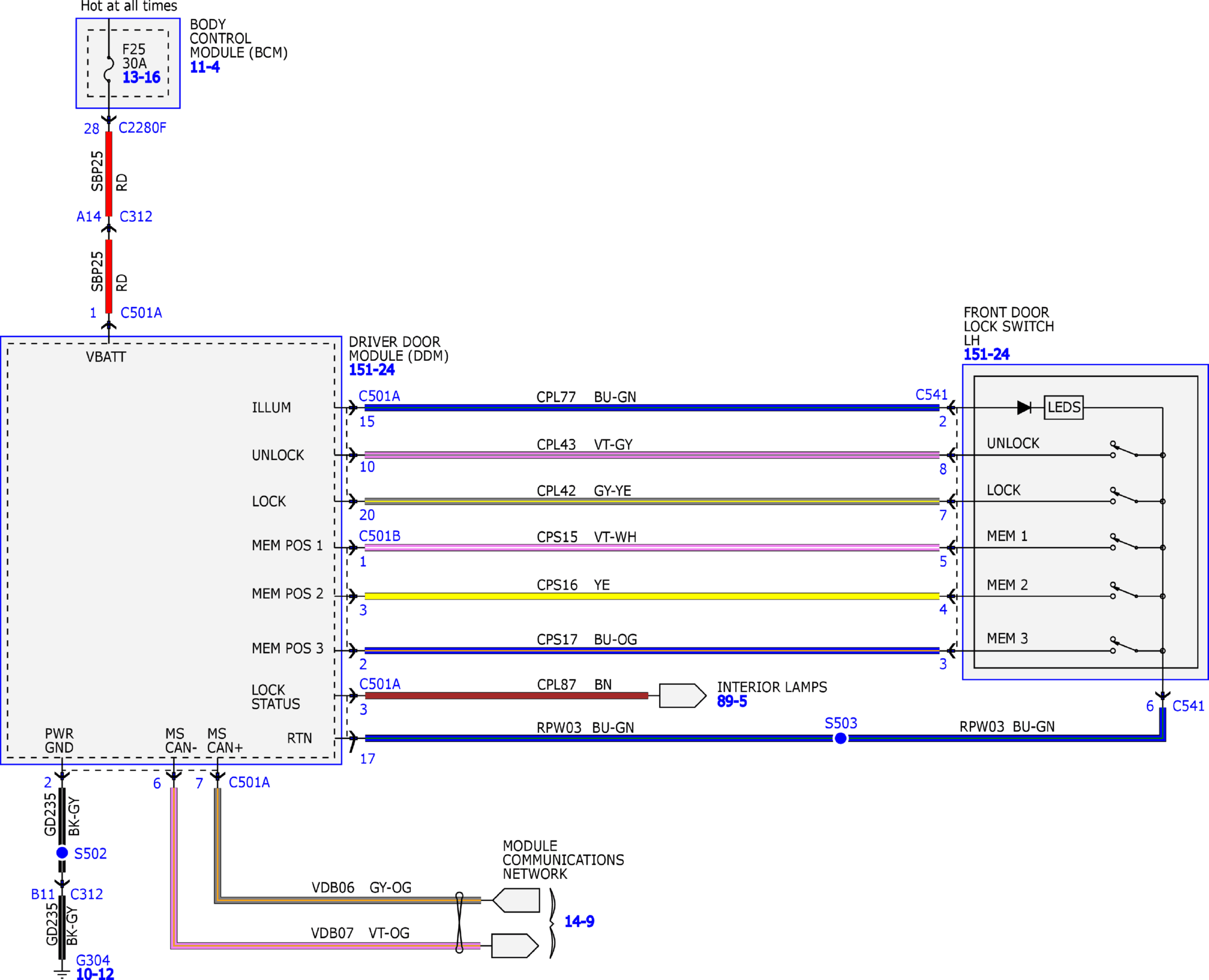Click the RPW03 BU-GN label right of S503

click(1007, 727)
